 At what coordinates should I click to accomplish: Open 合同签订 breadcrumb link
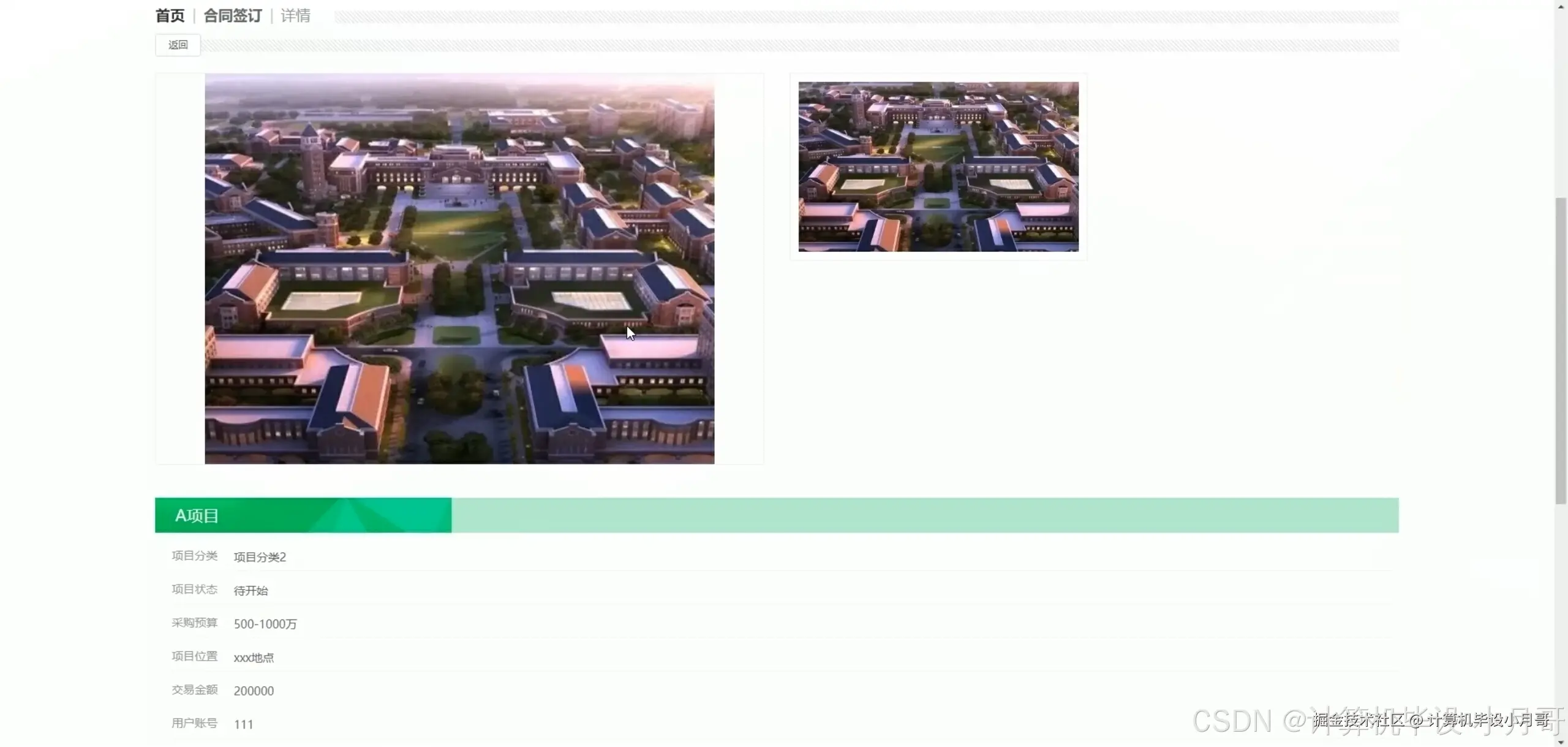[233, 16]
